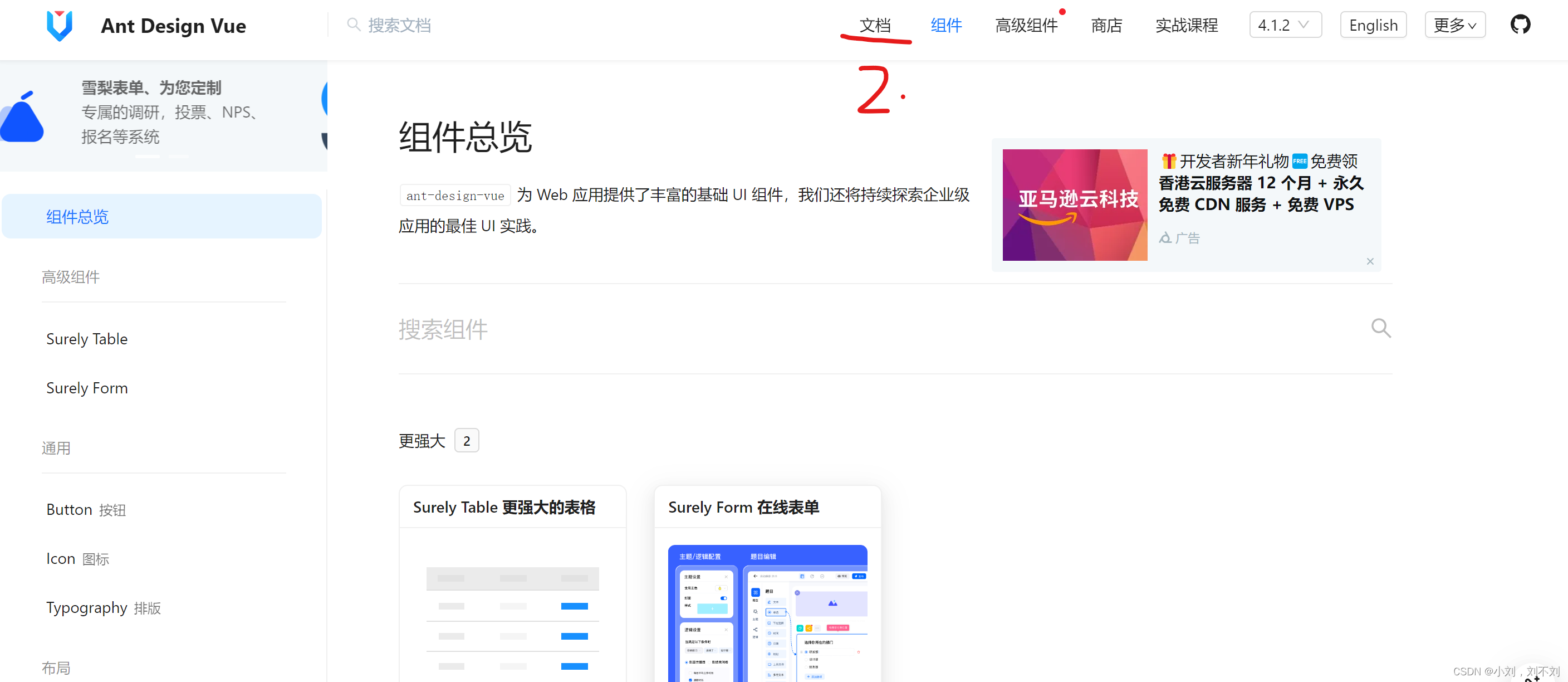Screen dimensions: 1568x682
Task: Click the Ant Design Vue logo icon
Action: 59,26
